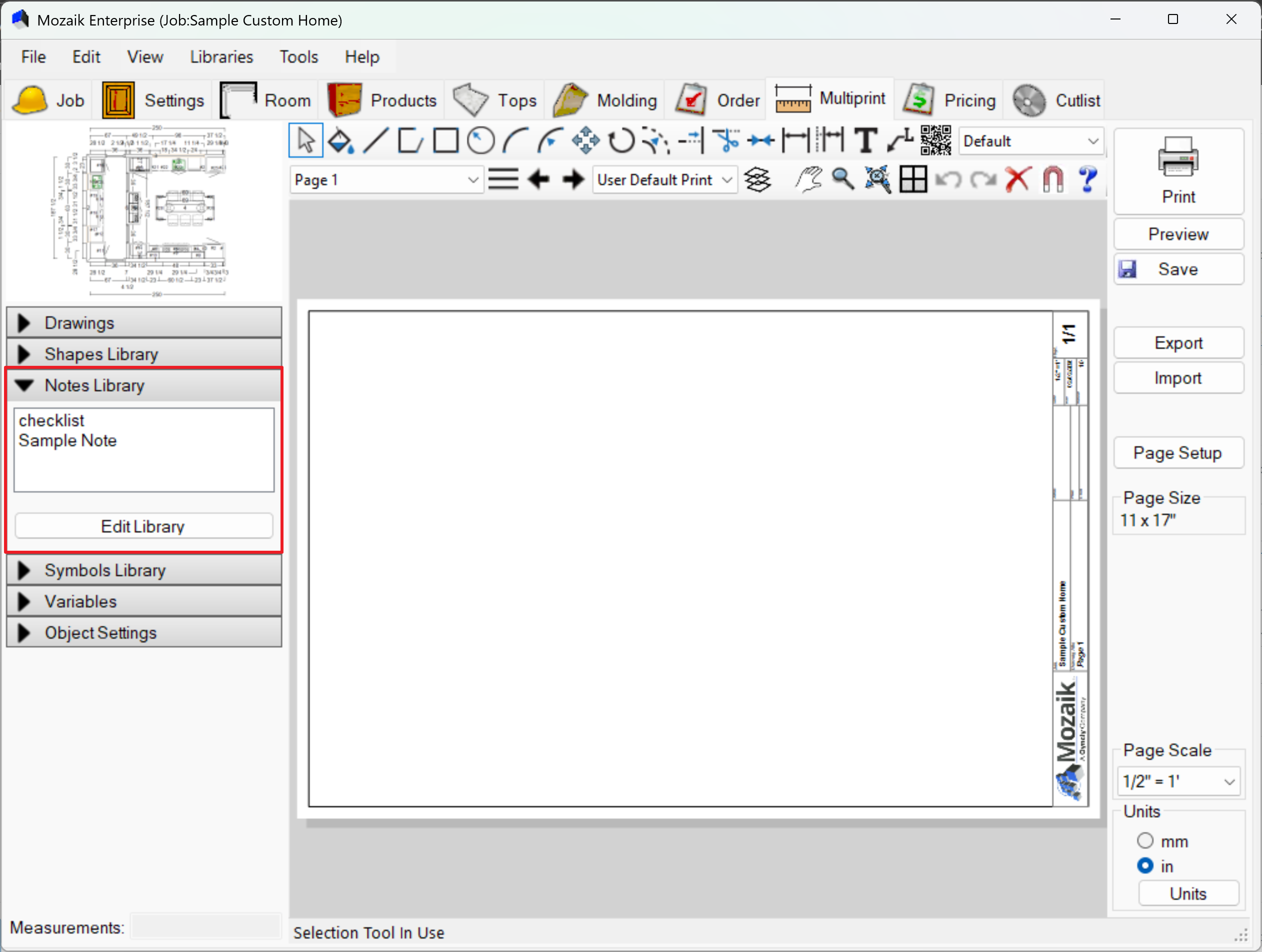
Task: Select the mm units radio button
Action: (x=1144, y=841)
